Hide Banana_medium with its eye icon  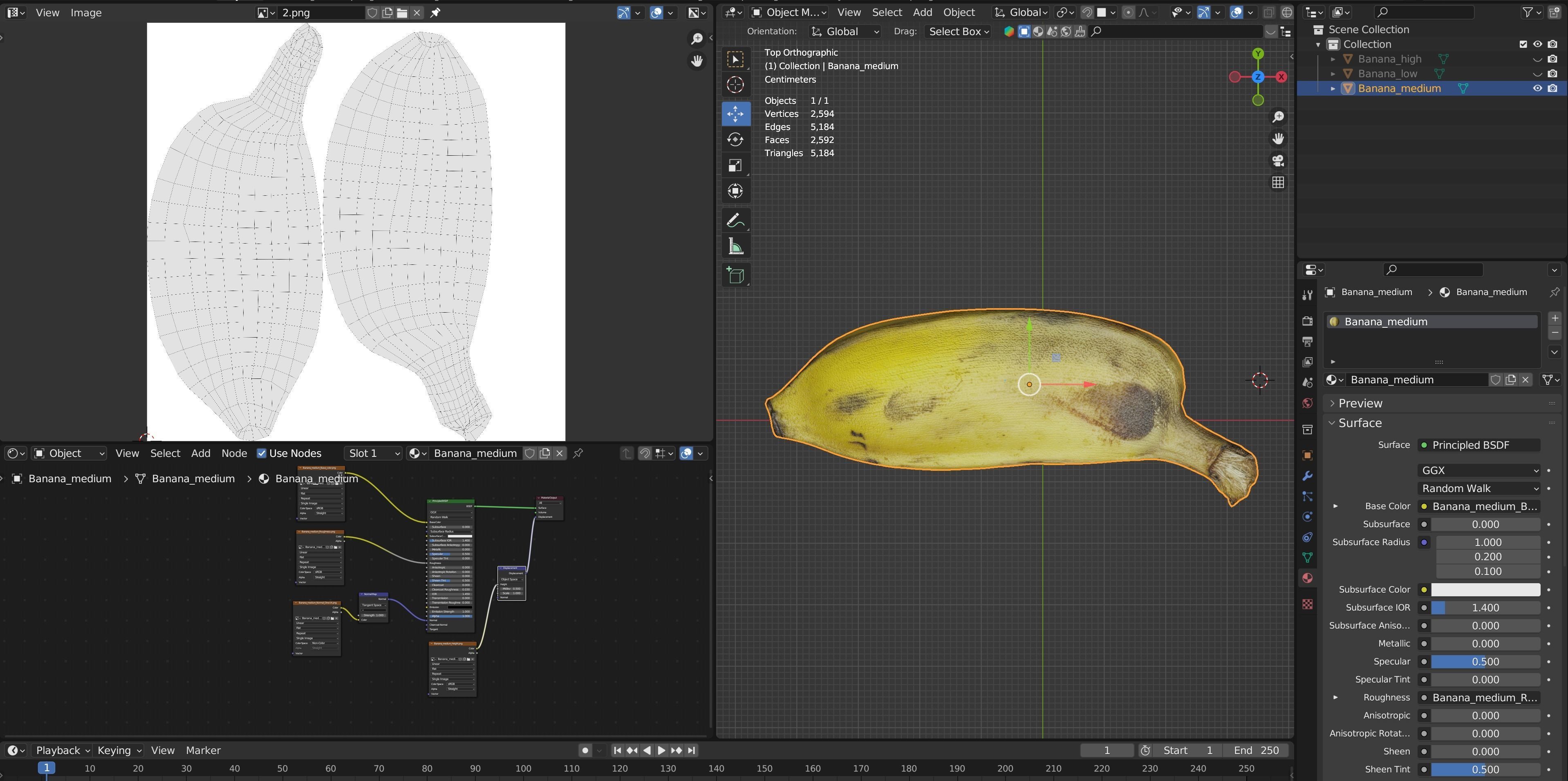pos(1537,88)
